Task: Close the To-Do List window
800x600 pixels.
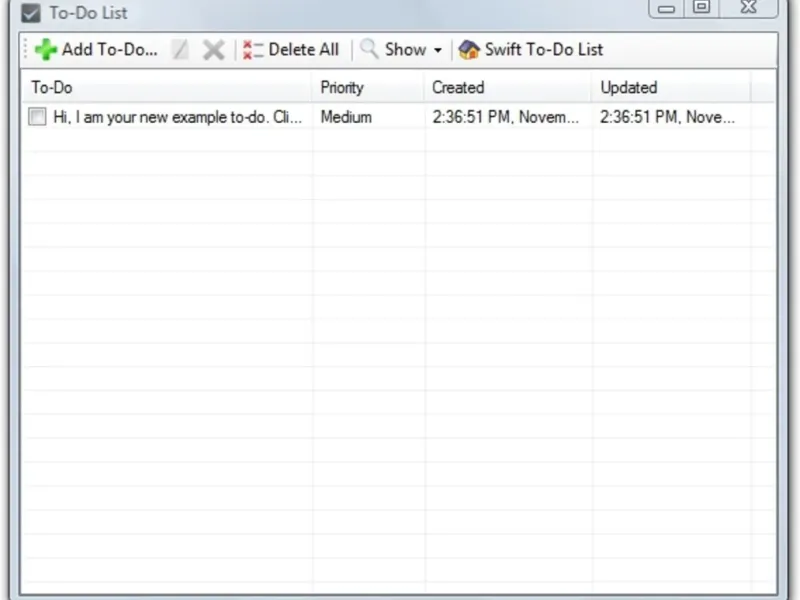Action: tap(748, 7)
